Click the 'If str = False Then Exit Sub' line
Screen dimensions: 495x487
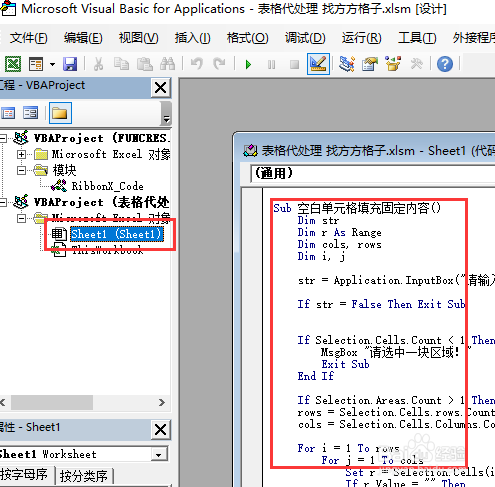tap(381, 304)
